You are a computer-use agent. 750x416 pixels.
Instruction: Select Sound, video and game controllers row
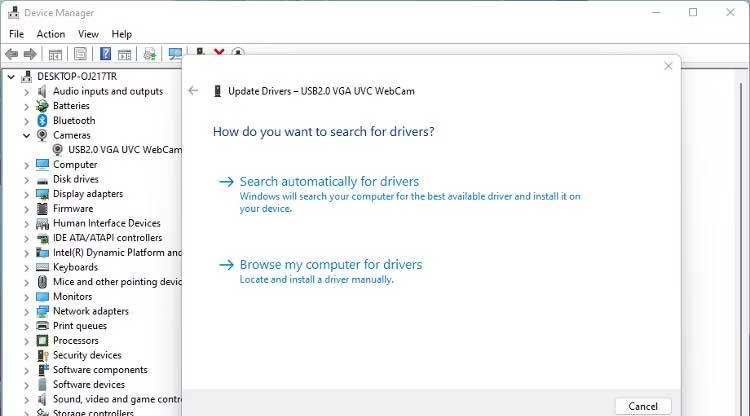point(117,399)
